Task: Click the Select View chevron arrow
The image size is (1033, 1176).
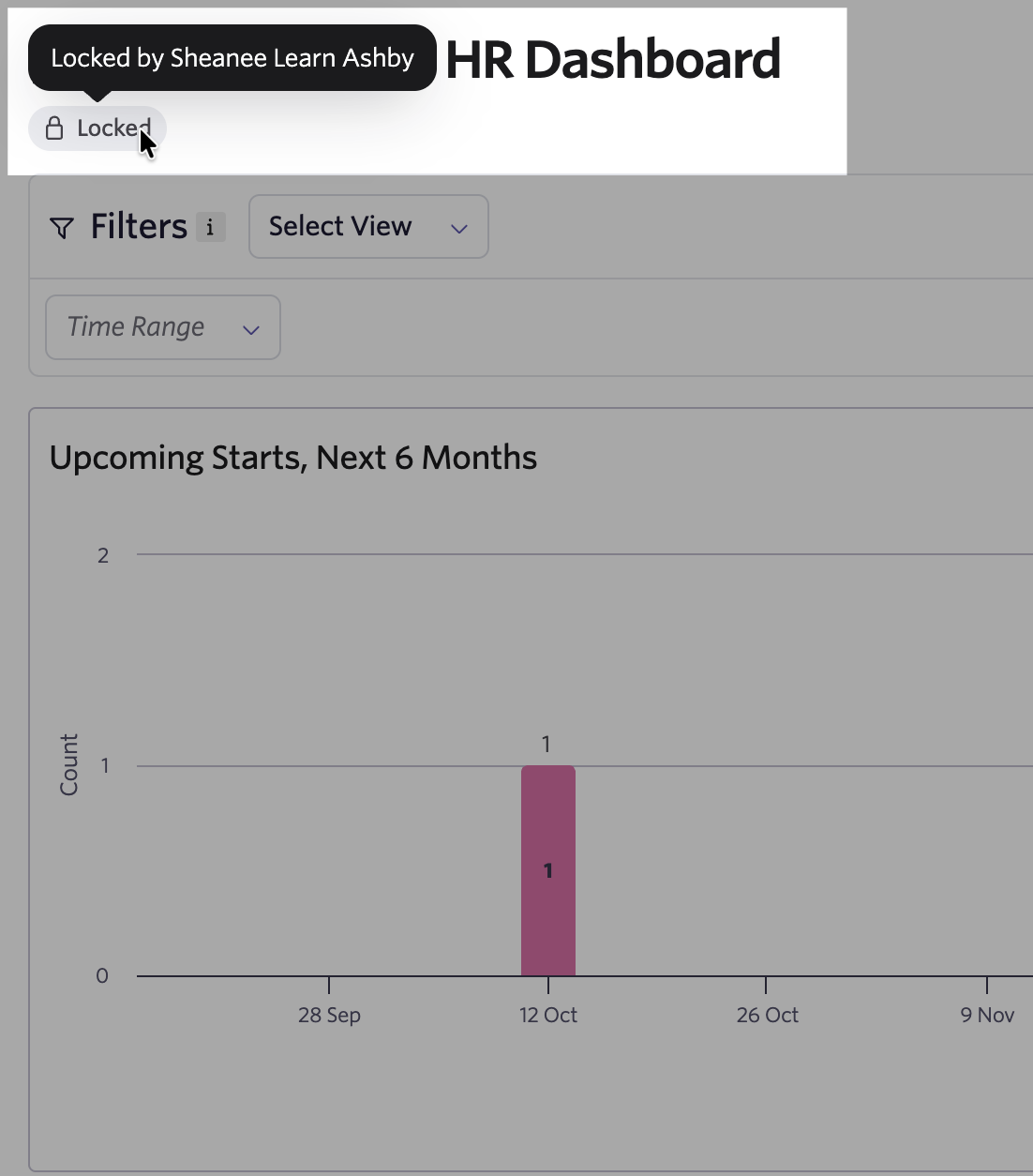Action: [459, 229]
